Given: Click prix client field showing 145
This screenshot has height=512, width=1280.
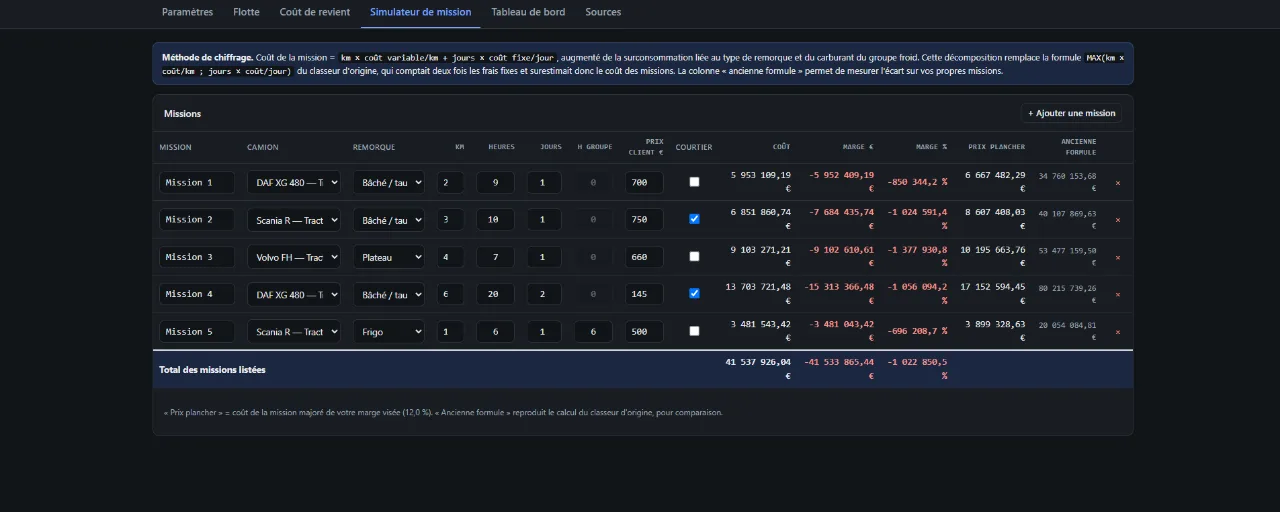Looking at the screenshot, I should pyautogui.click(x=644, y=294).
